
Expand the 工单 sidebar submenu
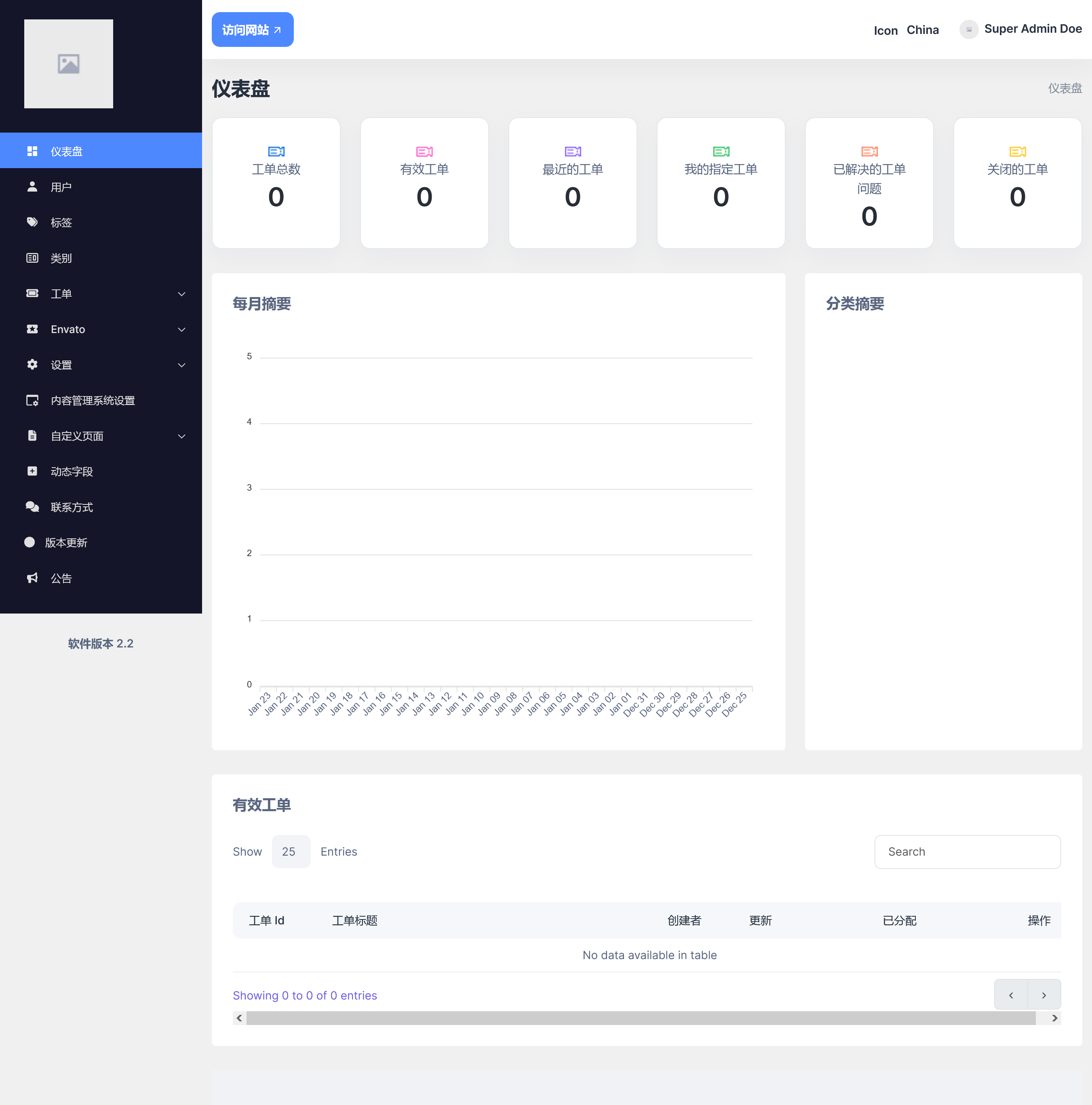pyautogui.click(x=181, y=294)
